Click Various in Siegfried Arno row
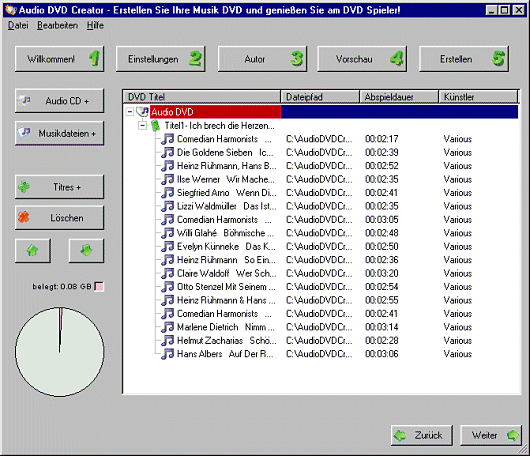This screenshot has width=530, height=456. (x=458, y=193)
